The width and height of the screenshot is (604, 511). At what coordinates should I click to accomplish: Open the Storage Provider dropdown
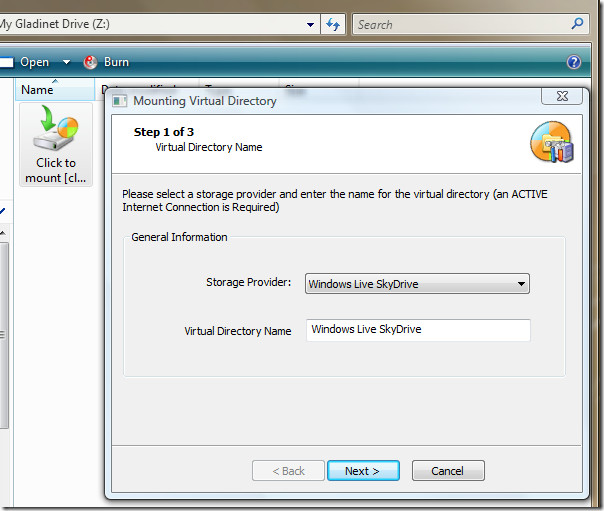417,284
